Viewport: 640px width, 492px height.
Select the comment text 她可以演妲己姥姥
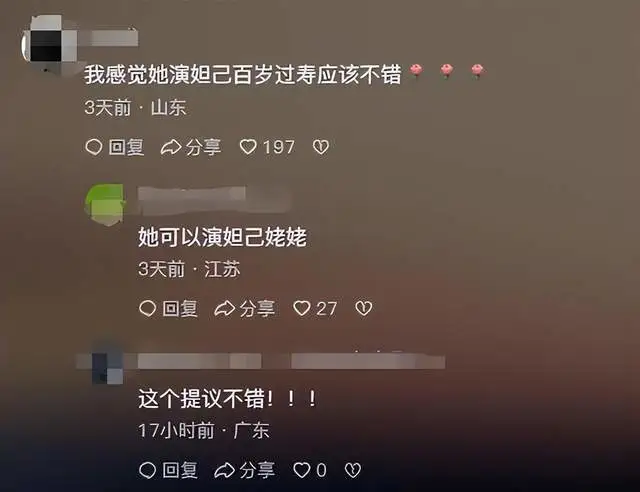tap(222, 237)
